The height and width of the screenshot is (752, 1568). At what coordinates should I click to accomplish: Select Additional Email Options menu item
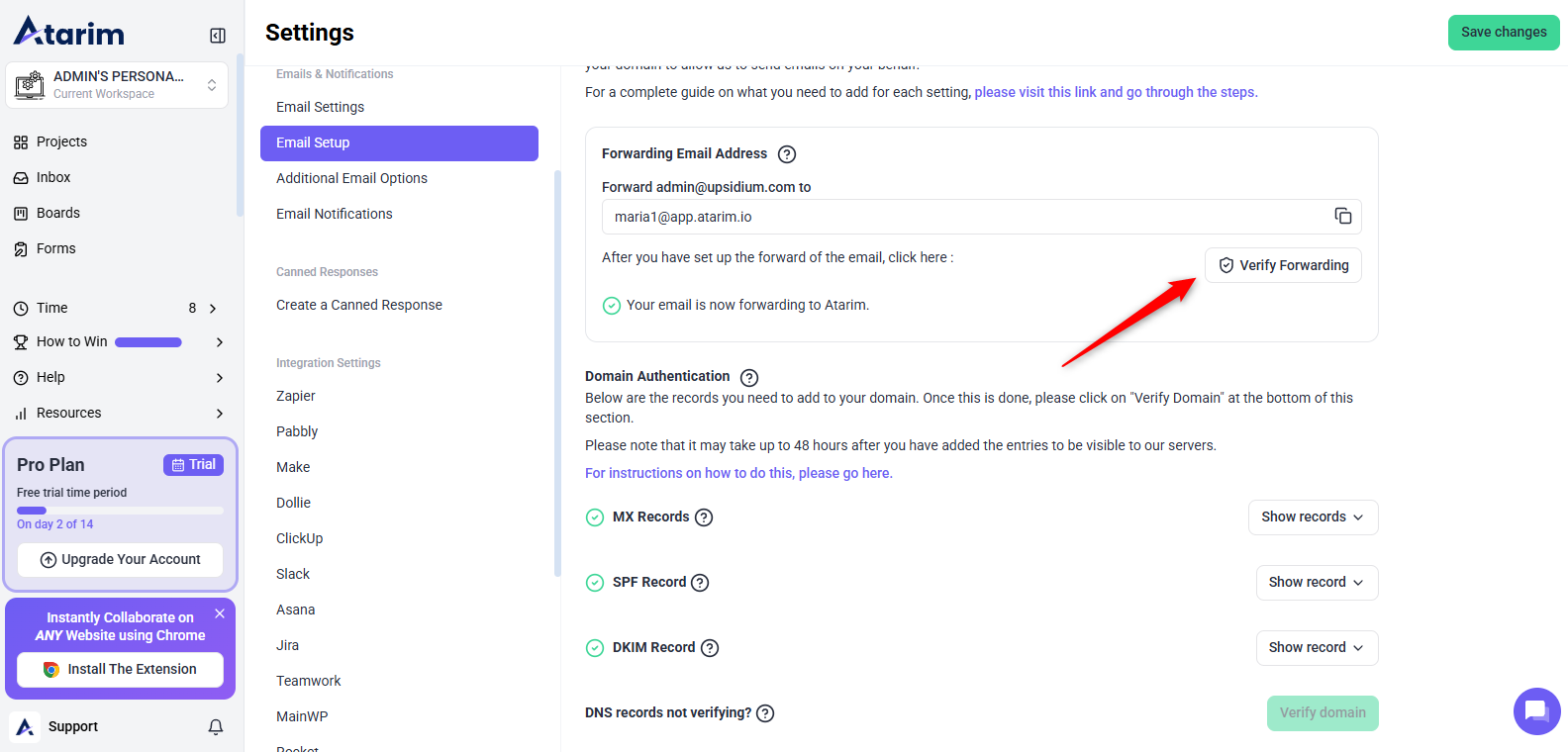(x=351, y=178)
